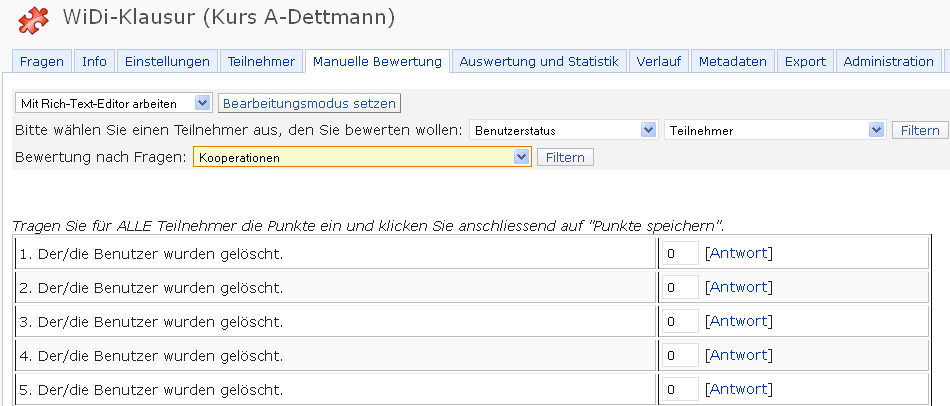Expand the Teilnehmer selection dropdown
The width and height of the screenshot is (950, 406).
[x=775, y=130]
